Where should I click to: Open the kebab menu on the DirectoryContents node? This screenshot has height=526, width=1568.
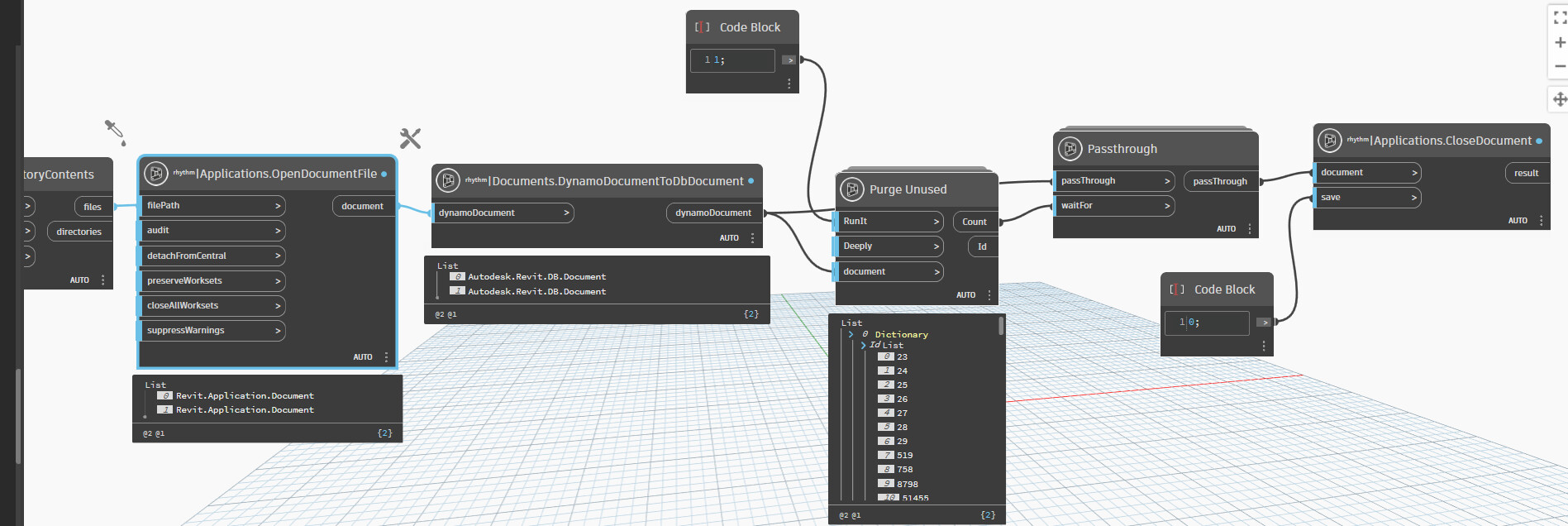tap(102, 280)
